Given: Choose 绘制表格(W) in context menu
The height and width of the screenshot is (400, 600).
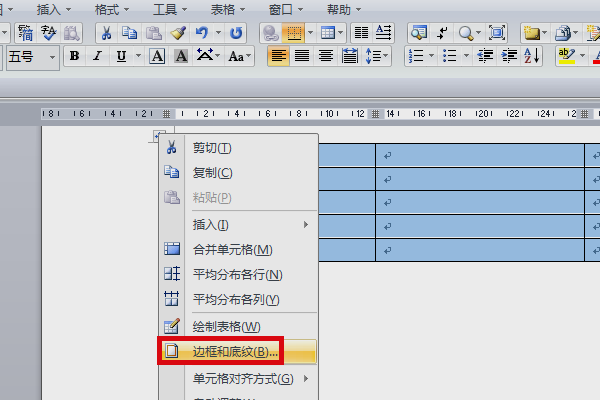Looking at the screenshot, I should (238, 327).
